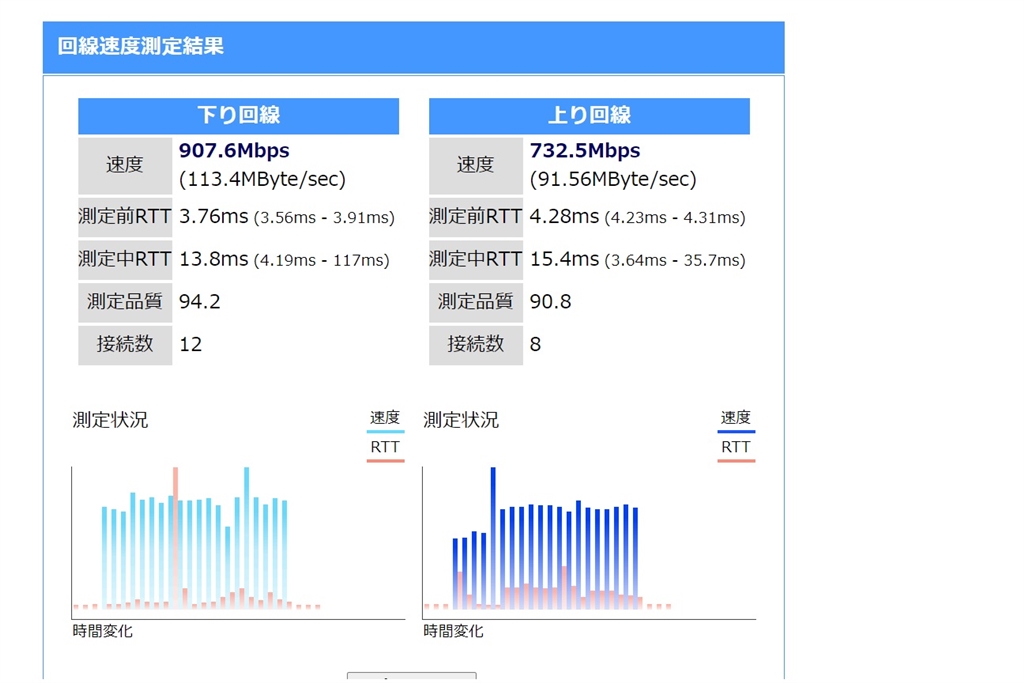Select the 上り回線 table header
The image size is (1024, 683).
pyautogui.click(x=589, y=116)
